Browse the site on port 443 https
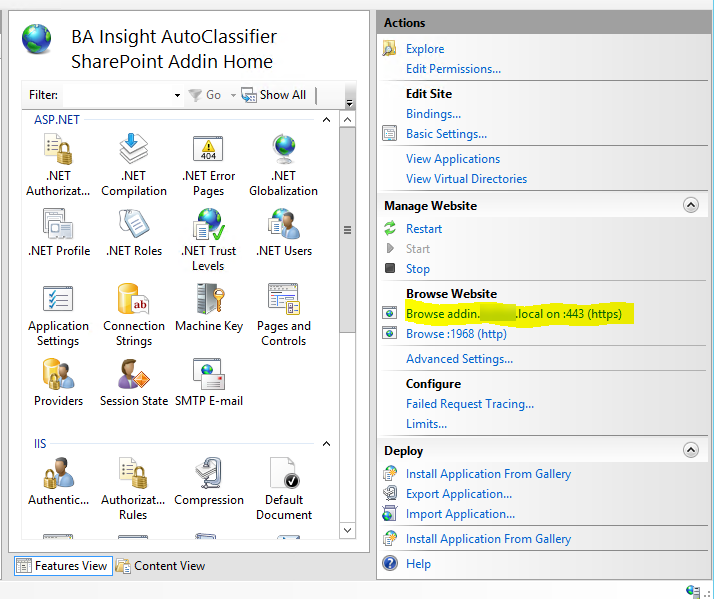The height and width of the screenshot is (599, 714). 513,314
